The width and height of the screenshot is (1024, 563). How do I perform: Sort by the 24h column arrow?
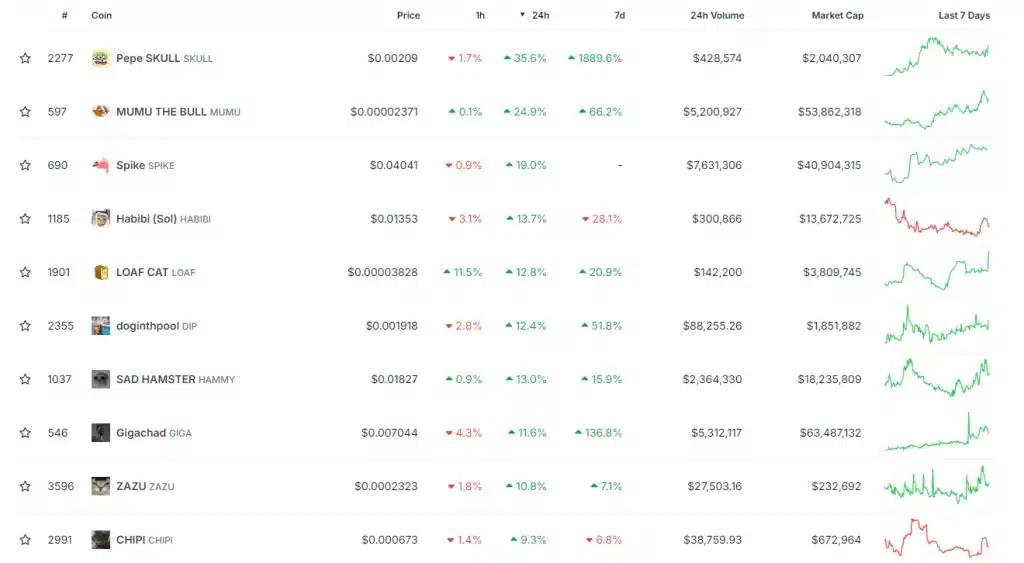tap(522, 15)
